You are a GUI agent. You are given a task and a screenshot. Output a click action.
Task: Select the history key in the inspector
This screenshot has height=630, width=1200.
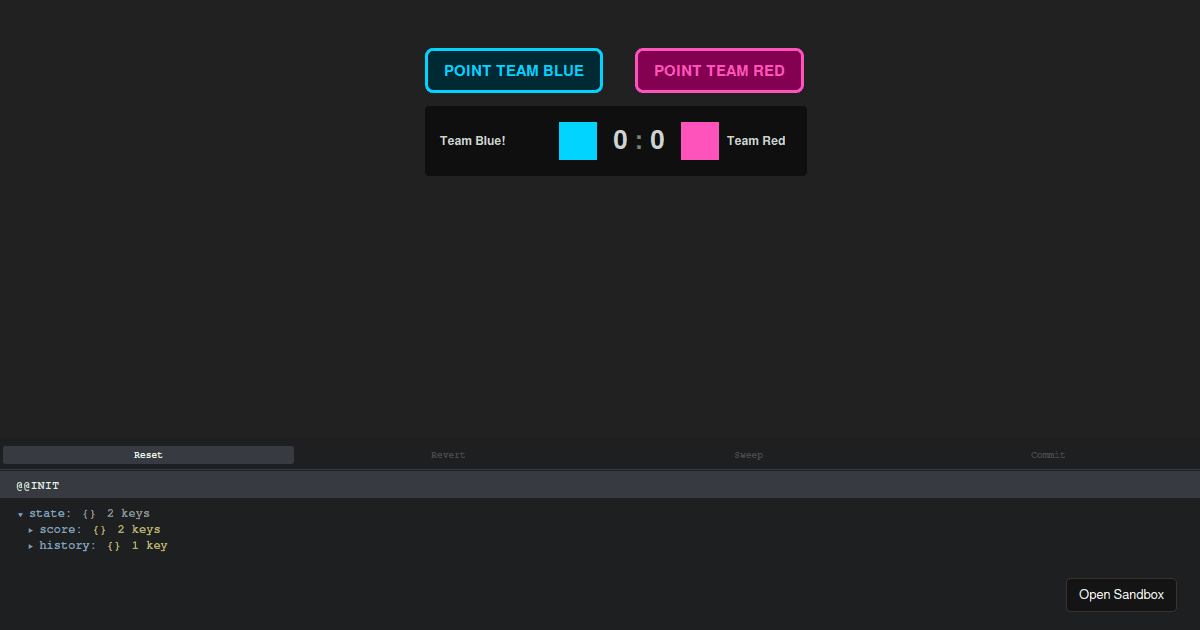point(65,545)
